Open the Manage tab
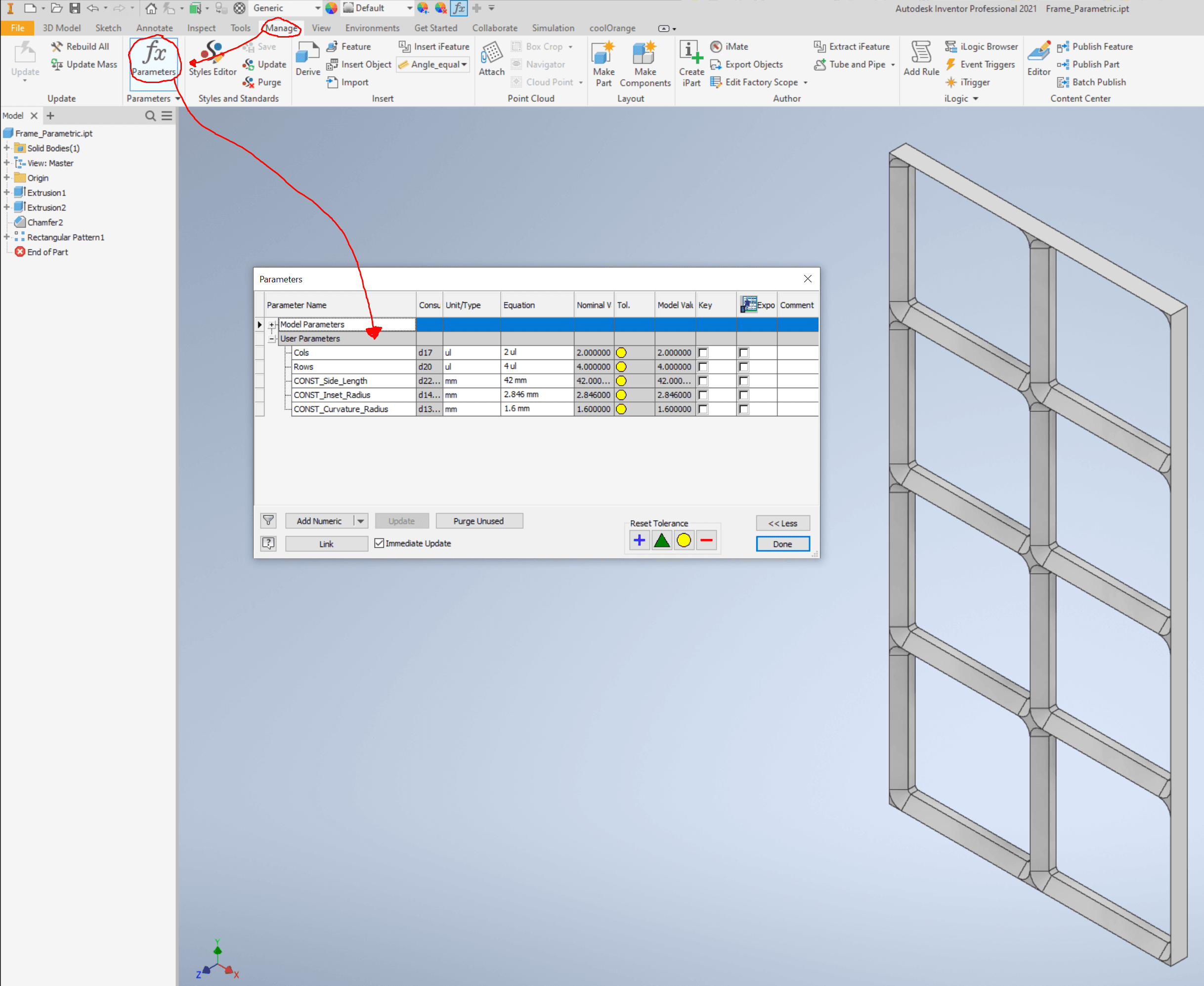The height and width of the screenshot is (986, 1204). [281, 28]
